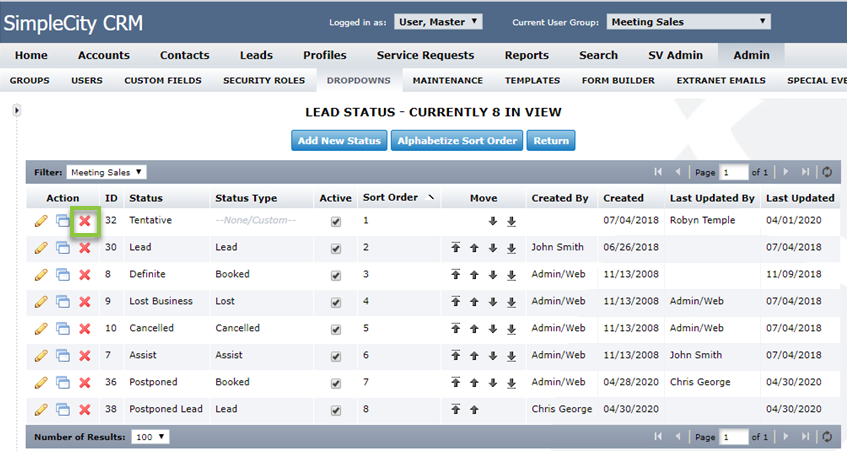
Task: Go to the SV Admin menu
Action: [675, 55]
